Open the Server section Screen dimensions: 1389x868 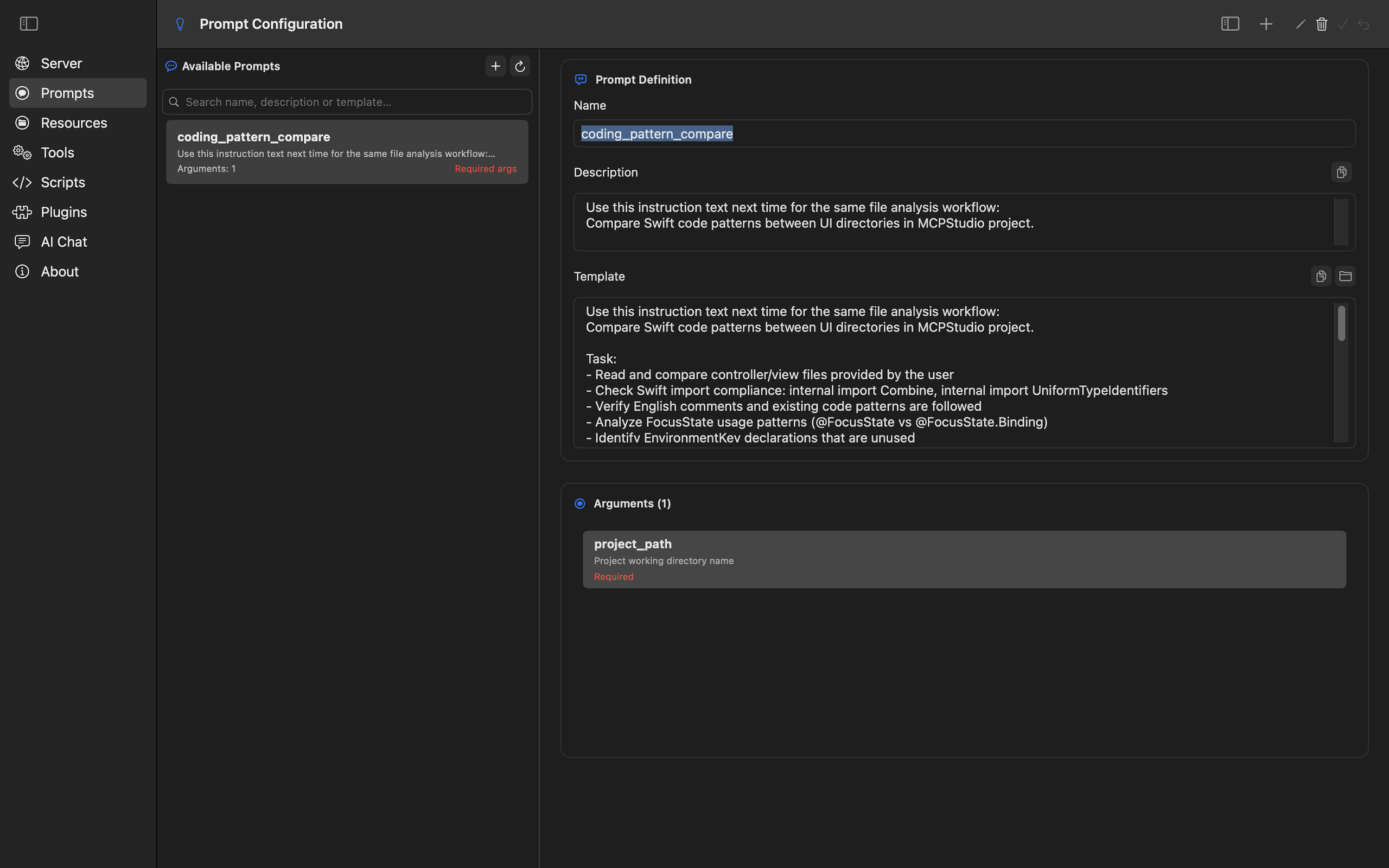coord(78,63)
